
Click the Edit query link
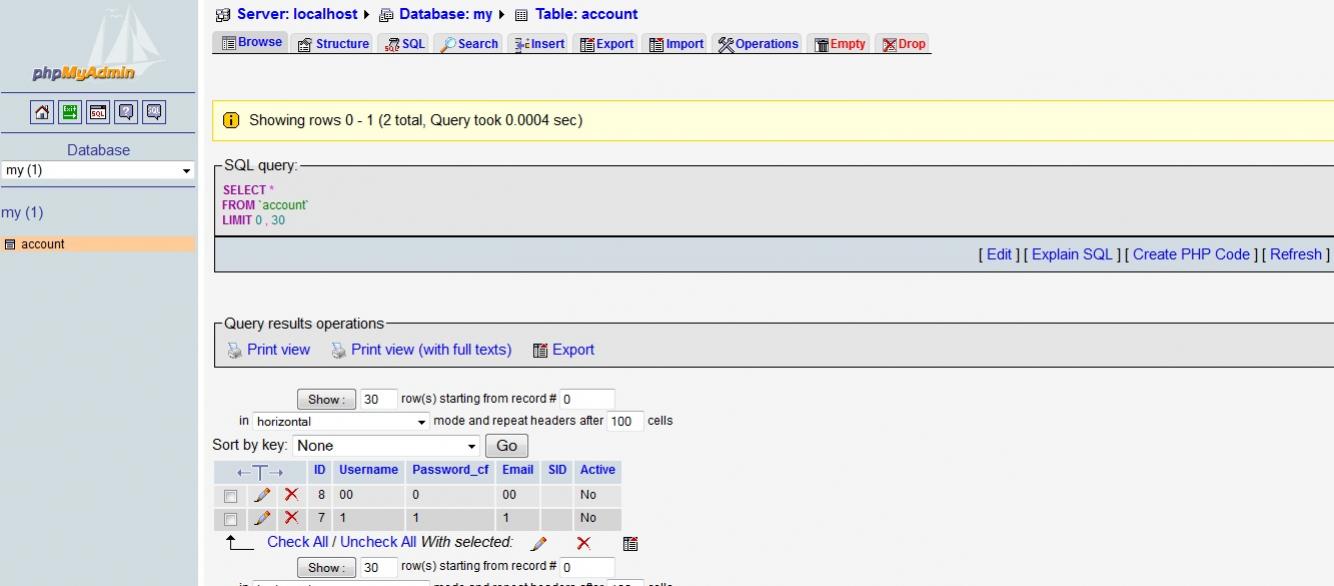click(x=999, y=254)
